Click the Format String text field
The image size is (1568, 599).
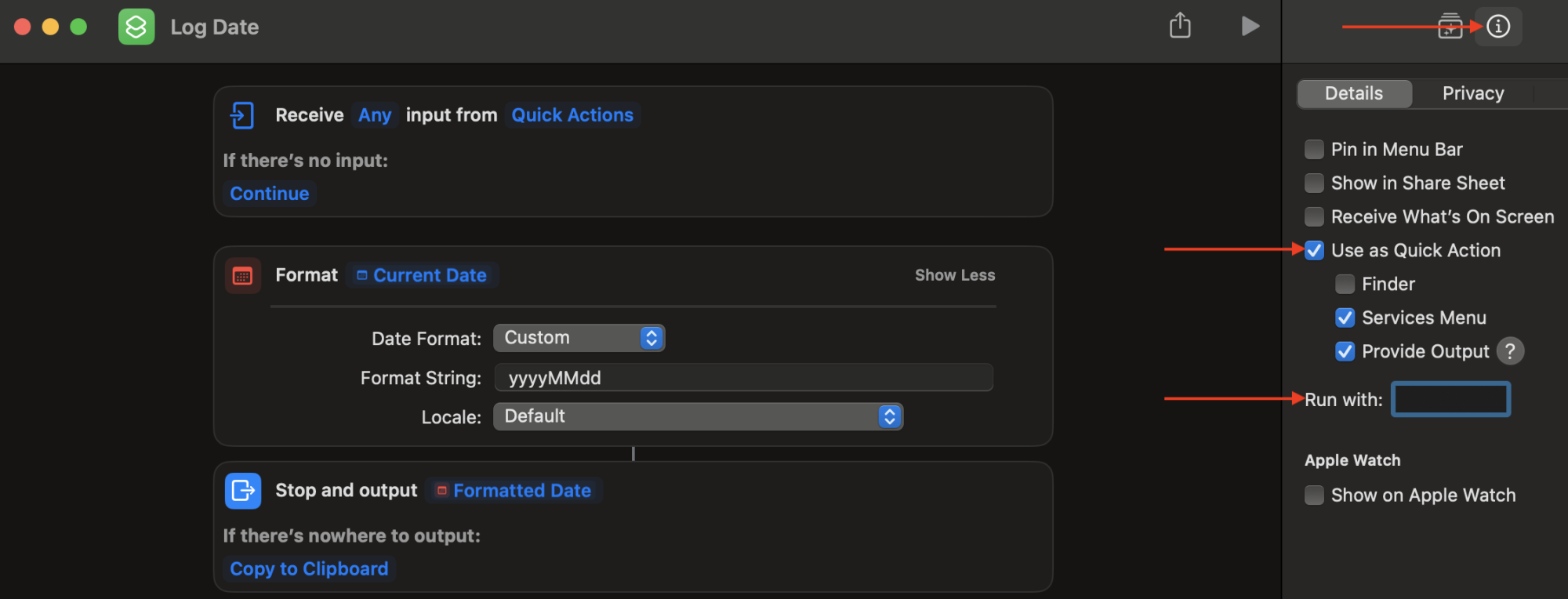743,378
